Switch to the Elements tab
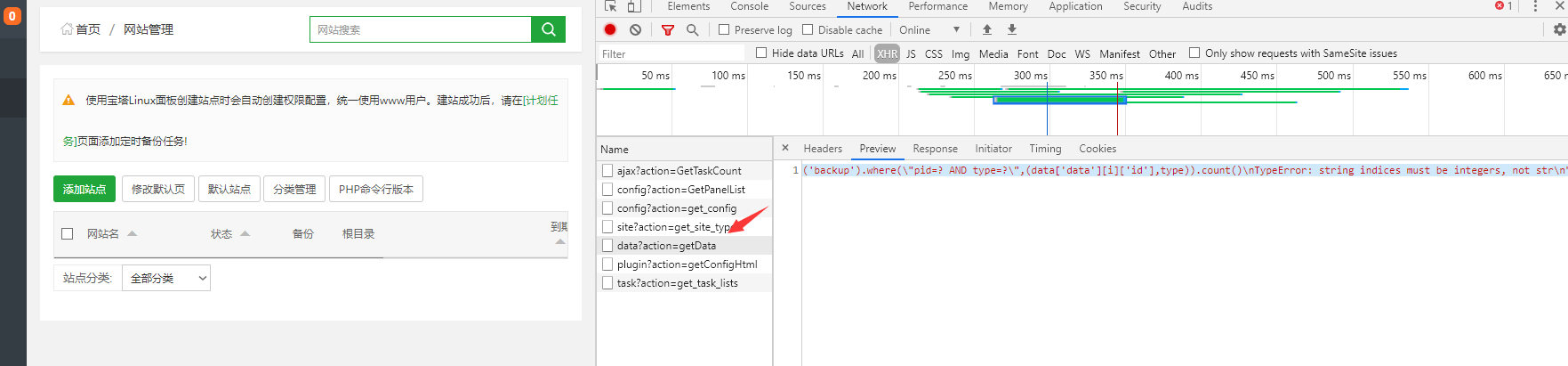This screenshot has width=1568, height=366. 688,6
